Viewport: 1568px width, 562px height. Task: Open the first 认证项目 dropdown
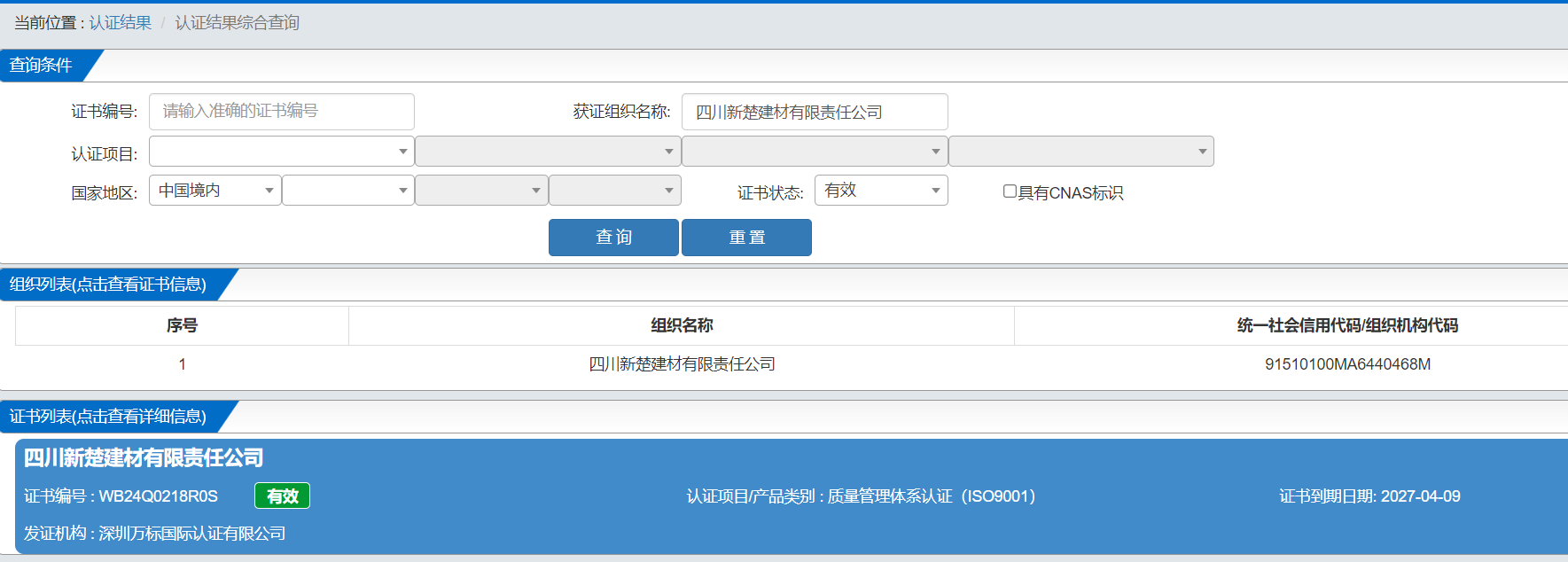[282, 152]
